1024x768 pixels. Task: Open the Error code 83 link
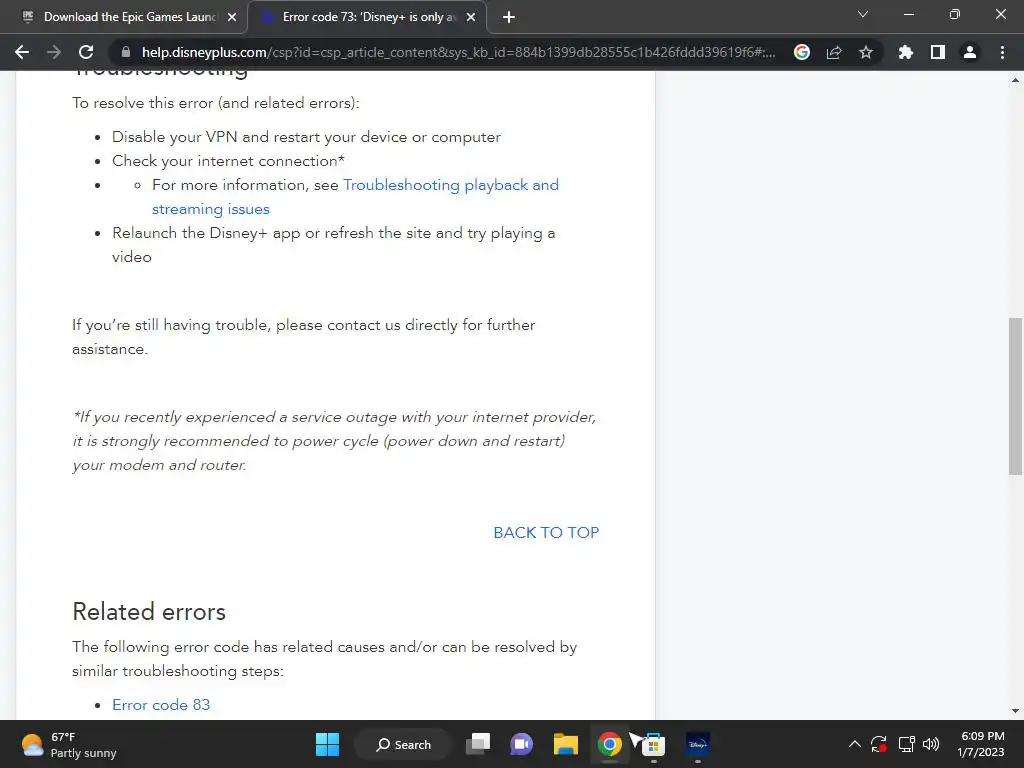[161, 705]
